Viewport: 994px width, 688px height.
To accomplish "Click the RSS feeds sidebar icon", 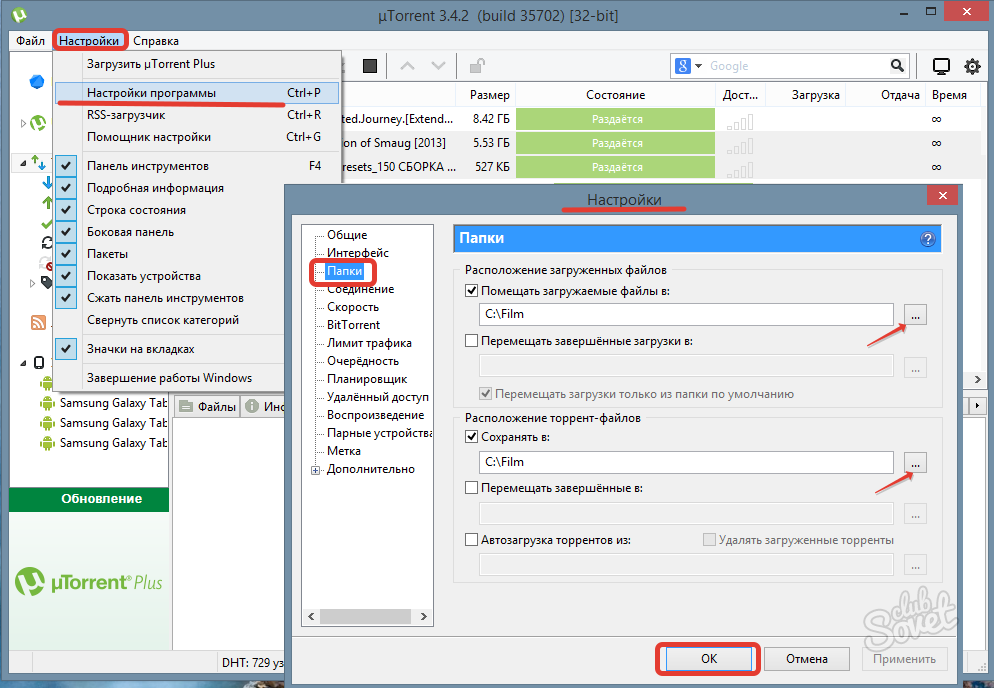I will [38, 322].
